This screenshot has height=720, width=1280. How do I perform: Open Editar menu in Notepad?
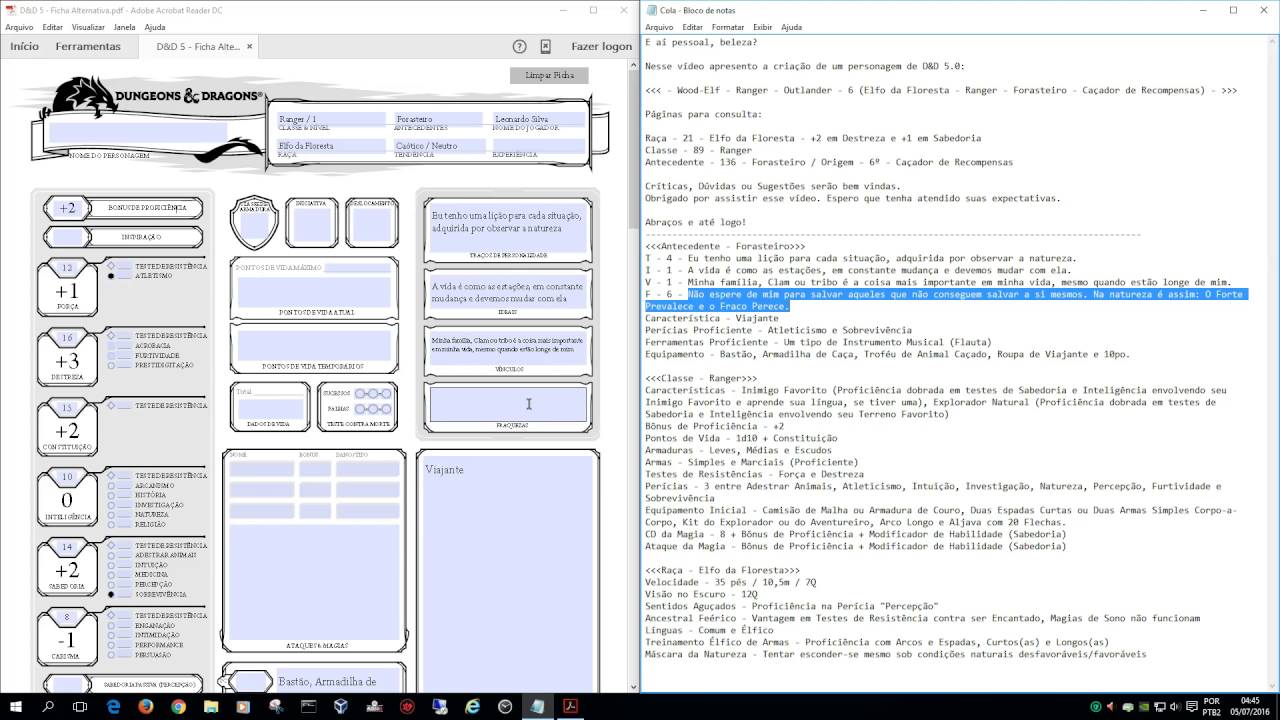pos(692,27)
